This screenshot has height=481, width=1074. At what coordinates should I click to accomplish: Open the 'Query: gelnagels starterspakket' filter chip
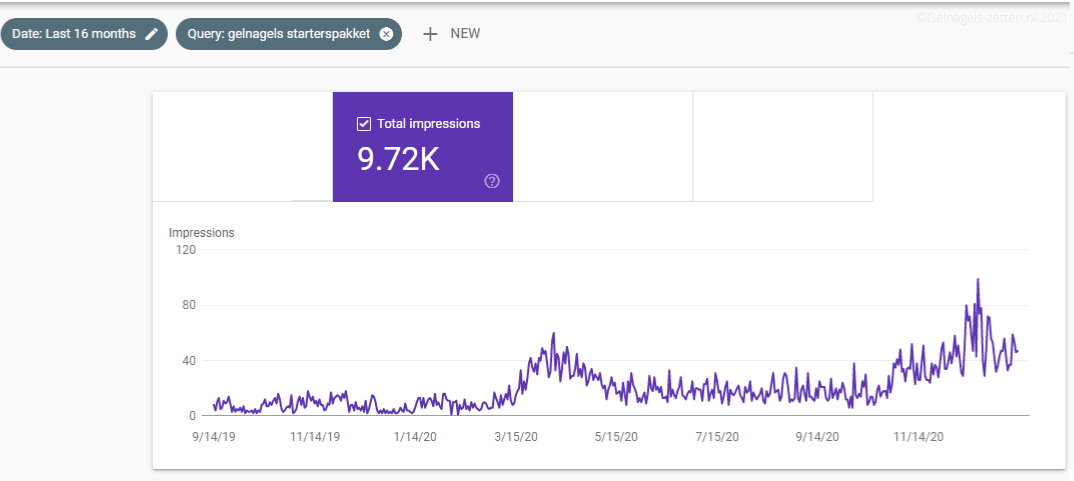(278, 34)
